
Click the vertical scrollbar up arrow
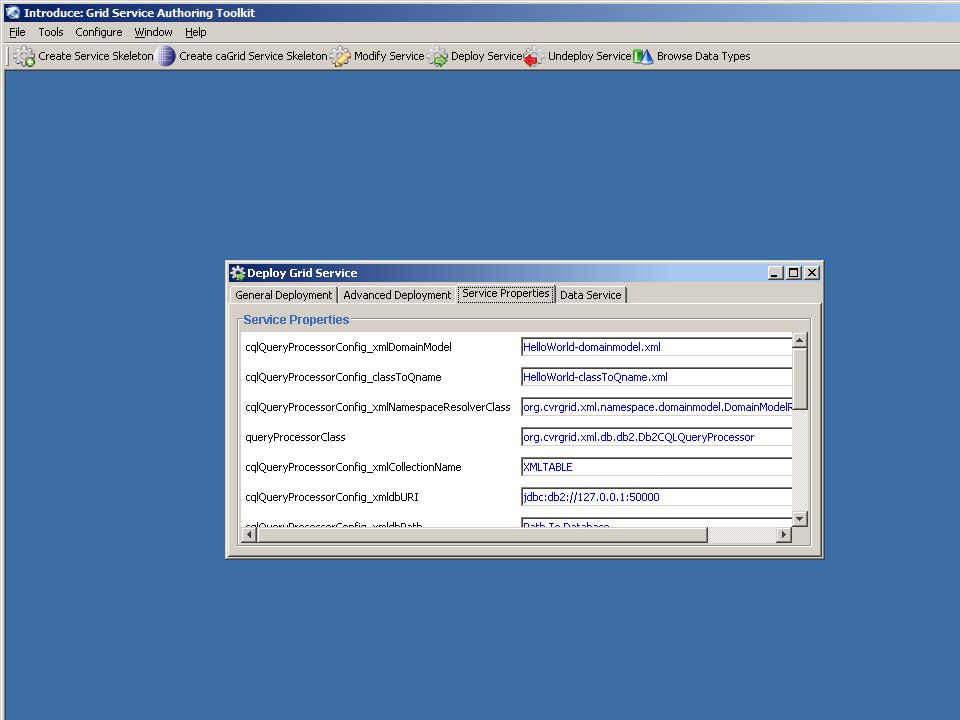[x=800, y=340]
